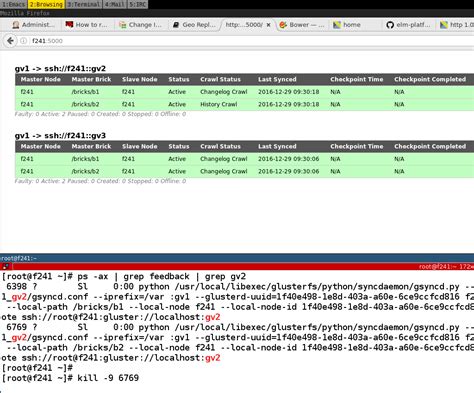Viewport: 474px width, 393px height.
Task: Click the Mozilla Firefox window title
Action: (x=25, y=13)
